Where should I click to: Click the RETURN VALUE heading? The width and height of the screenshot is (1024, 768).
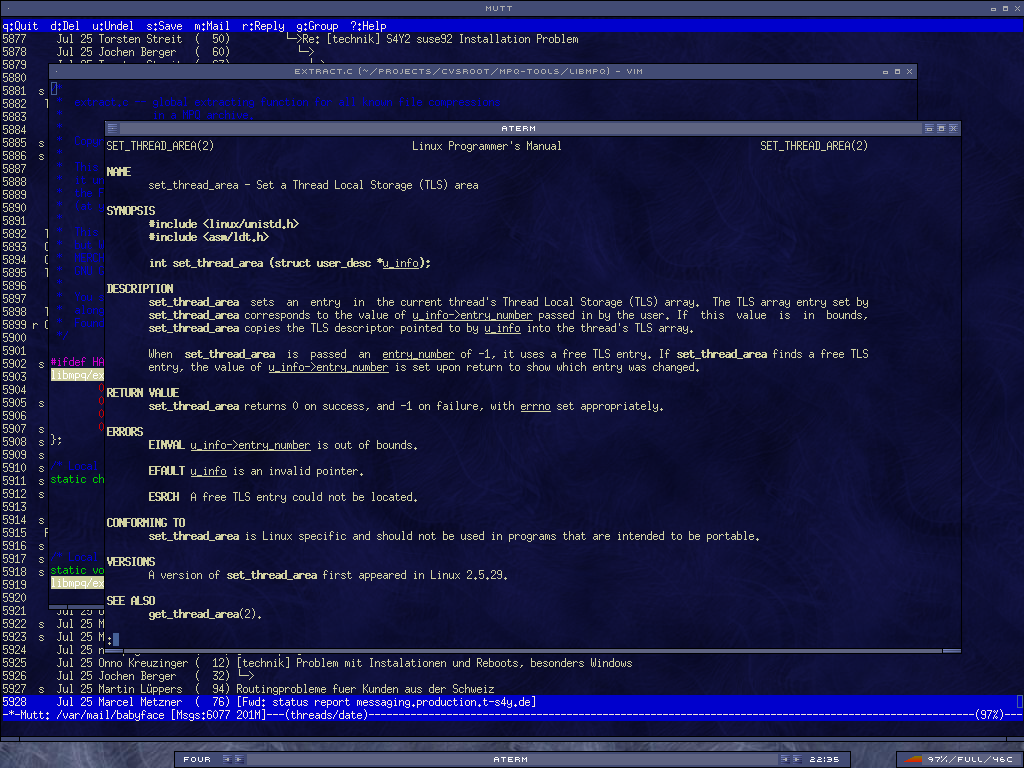point(143,393)
